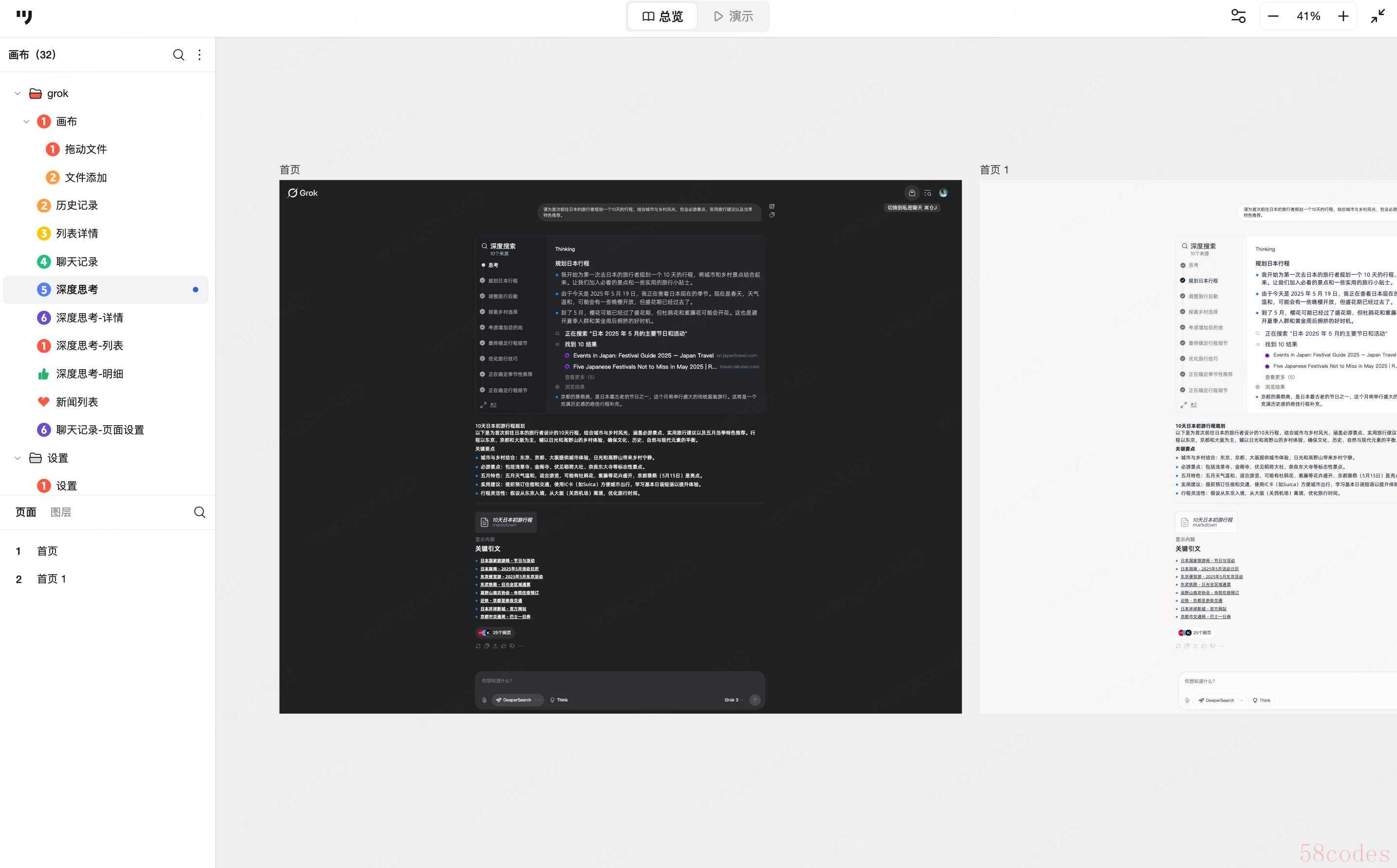Expand 查看更多 (5) in the dark frame
The width and height of the screenshot is (1397, 868).
click(x=580, y=377)
